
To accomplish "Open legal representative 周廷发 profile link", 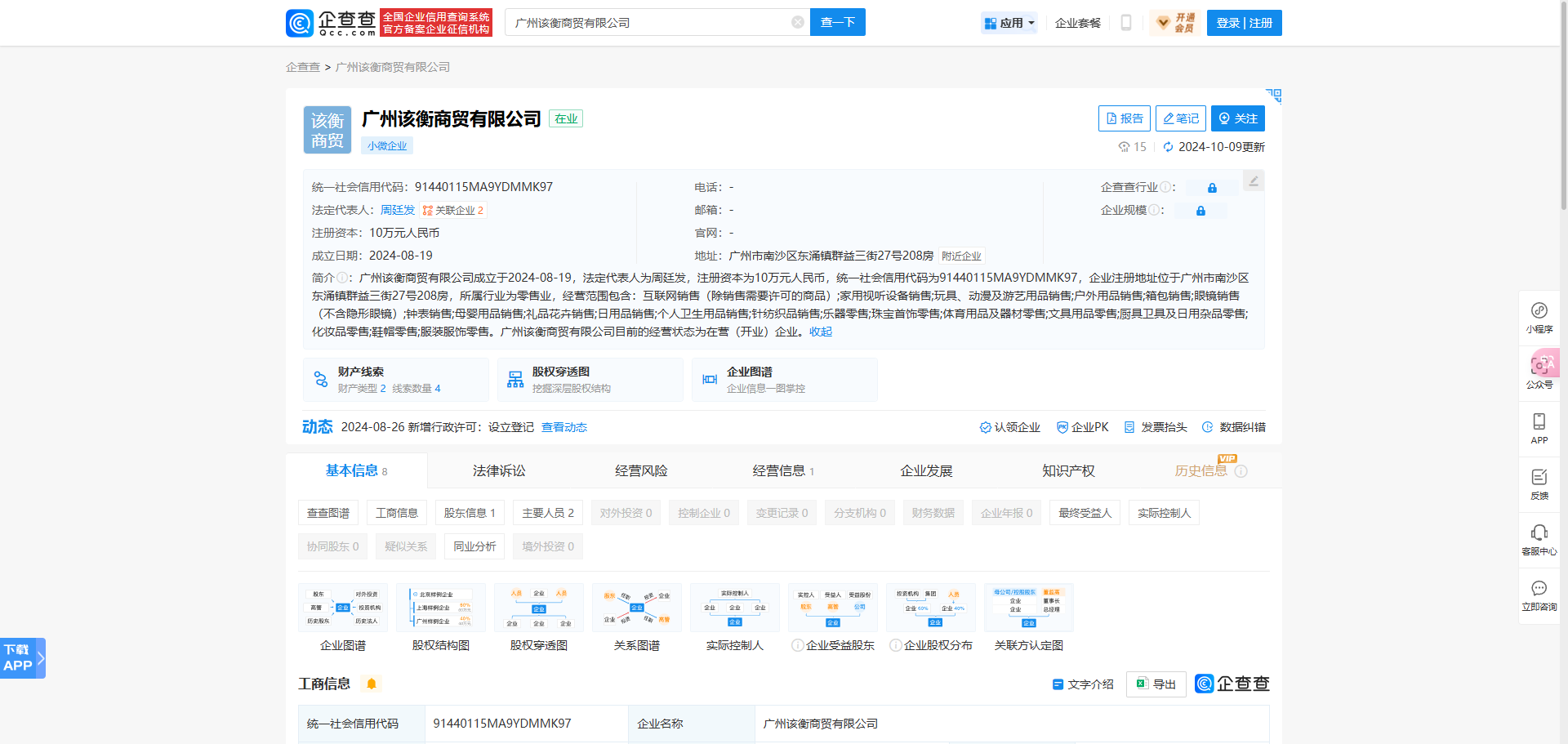I will [x=398, y=210].
